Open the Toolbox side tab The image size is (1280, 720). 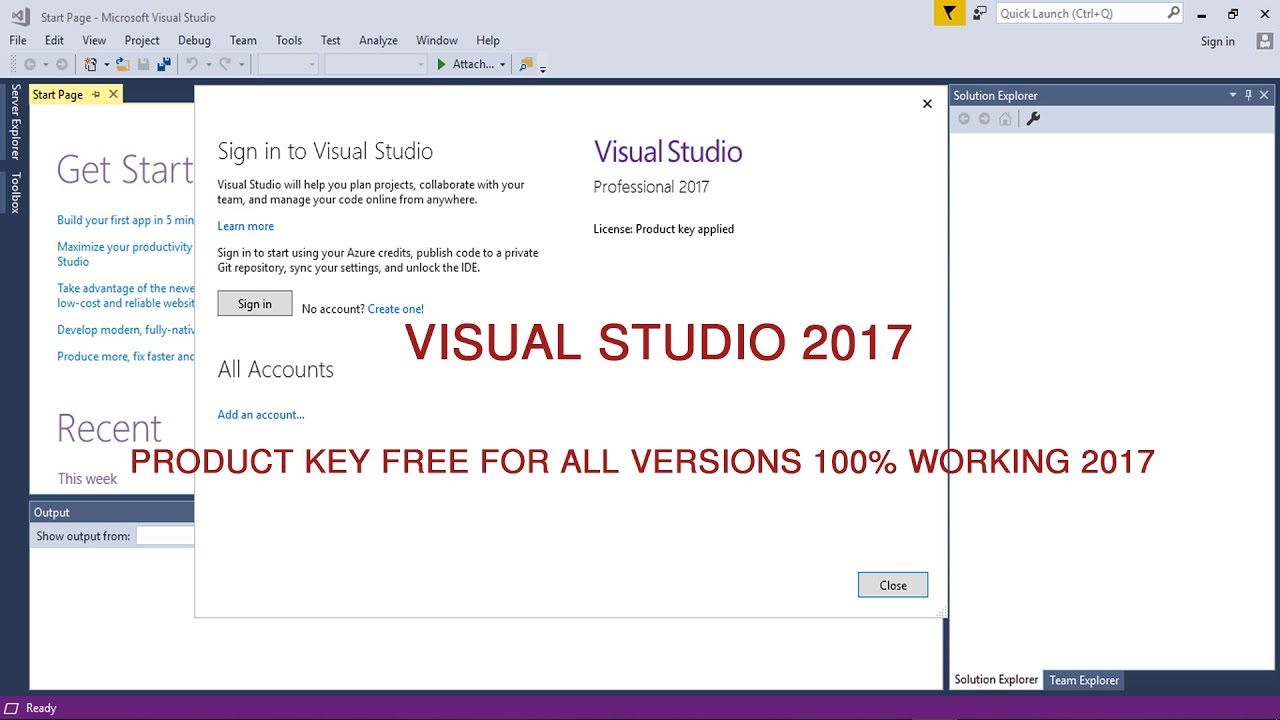click(16, 192)
